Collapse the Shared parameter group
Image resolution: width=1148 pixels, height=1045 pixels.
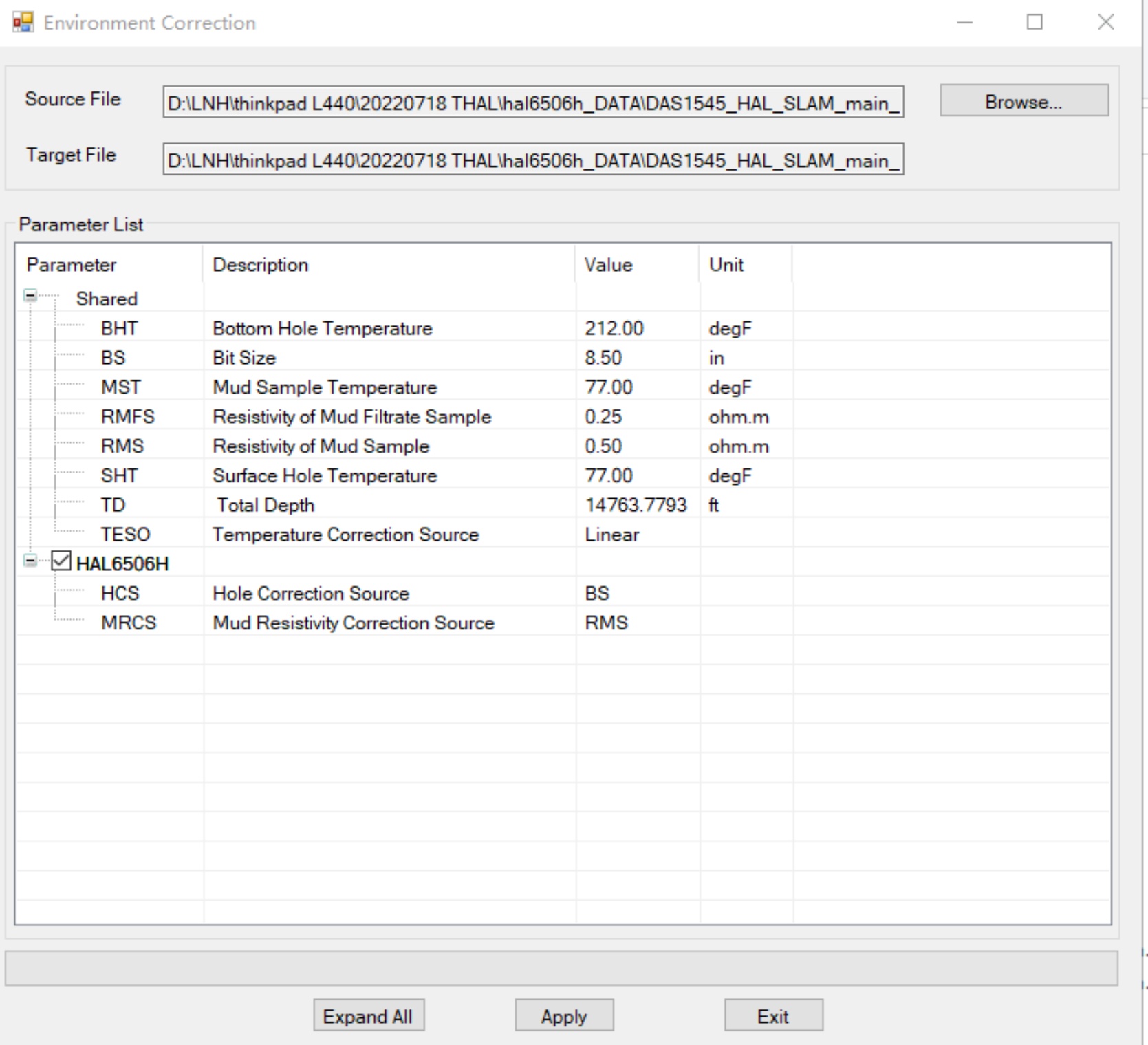[30, 296]
